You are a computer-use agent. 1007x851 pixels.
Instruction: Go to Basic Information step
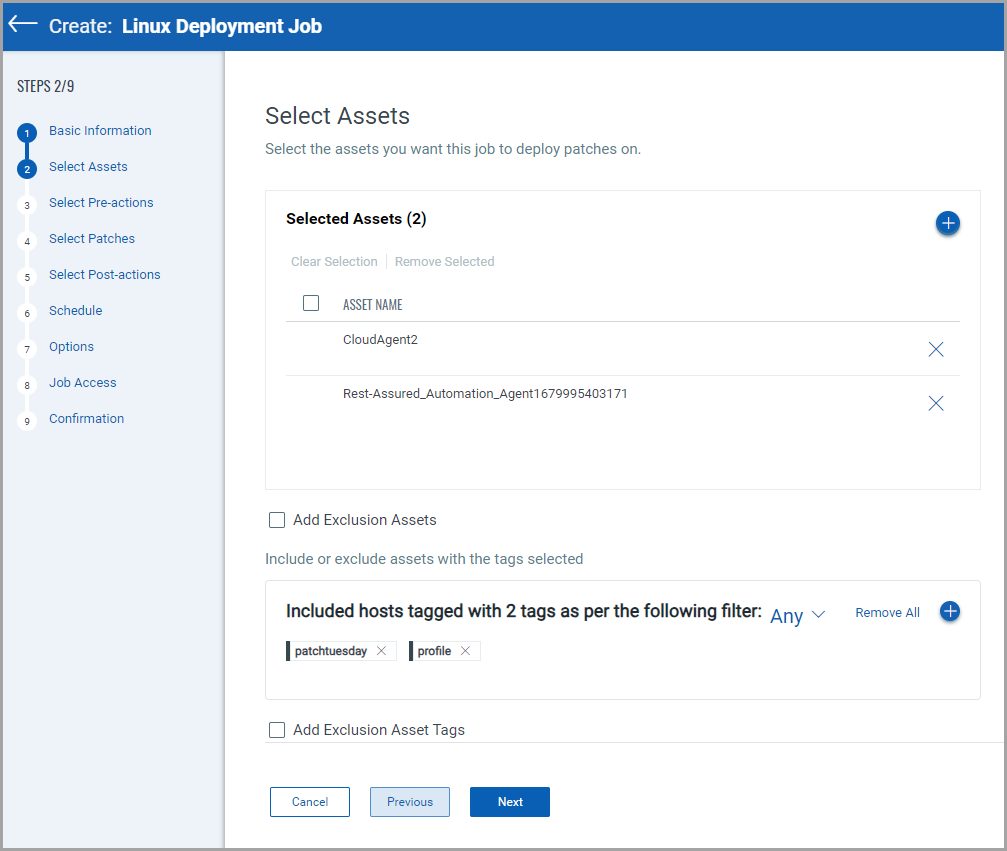coord(100,130)
